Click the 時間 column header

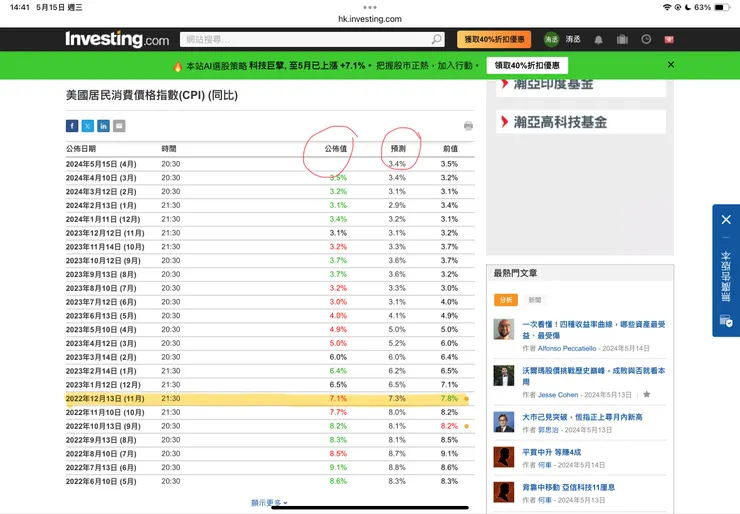(168, 149)
